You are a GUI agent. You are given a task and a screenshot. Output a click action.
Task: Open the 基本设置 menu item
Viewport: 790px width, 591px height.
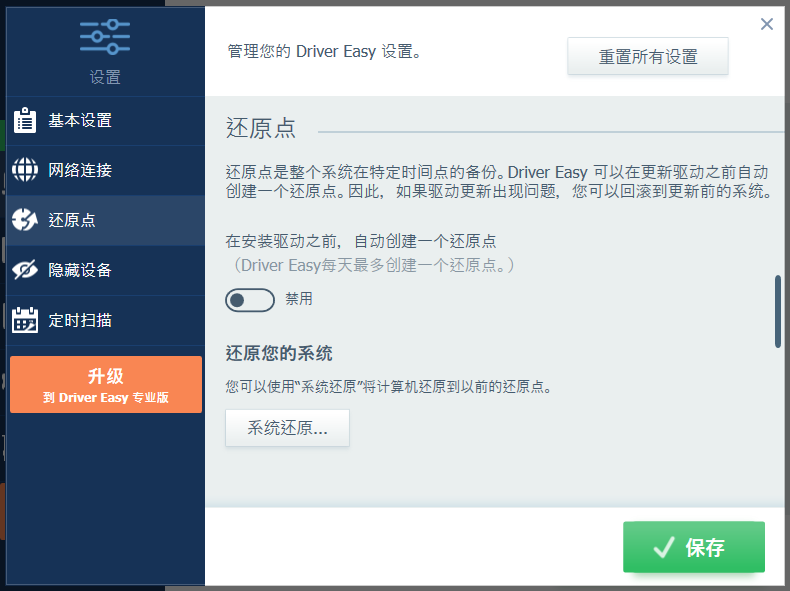[105, 121]
